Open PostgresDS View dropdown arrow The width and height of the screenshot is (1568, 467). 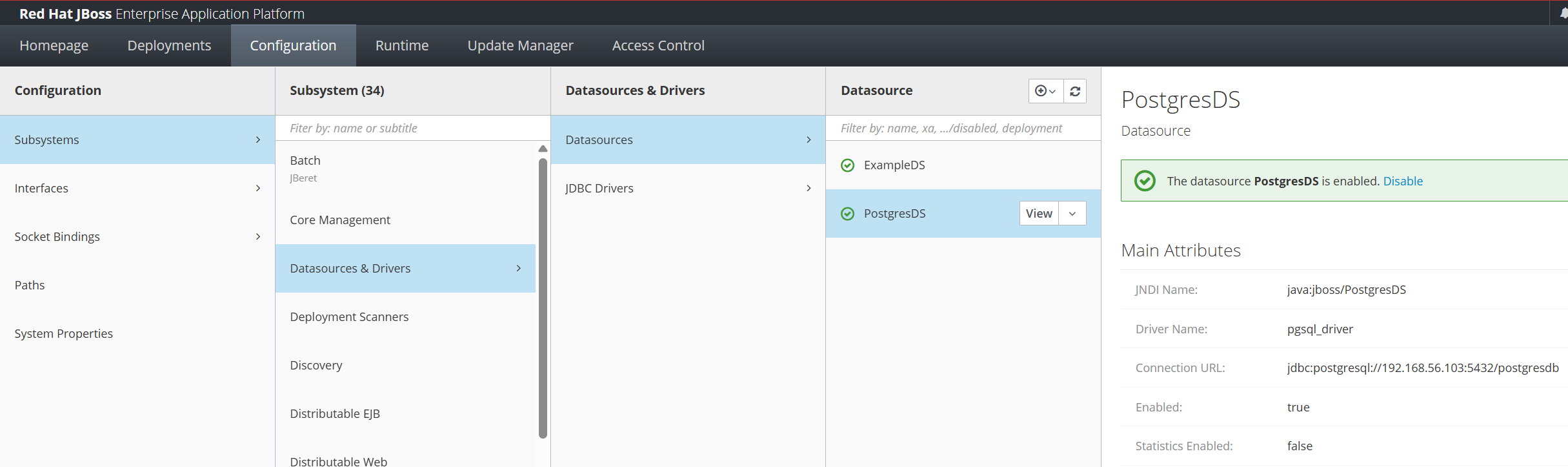(x=1072, y=214)
